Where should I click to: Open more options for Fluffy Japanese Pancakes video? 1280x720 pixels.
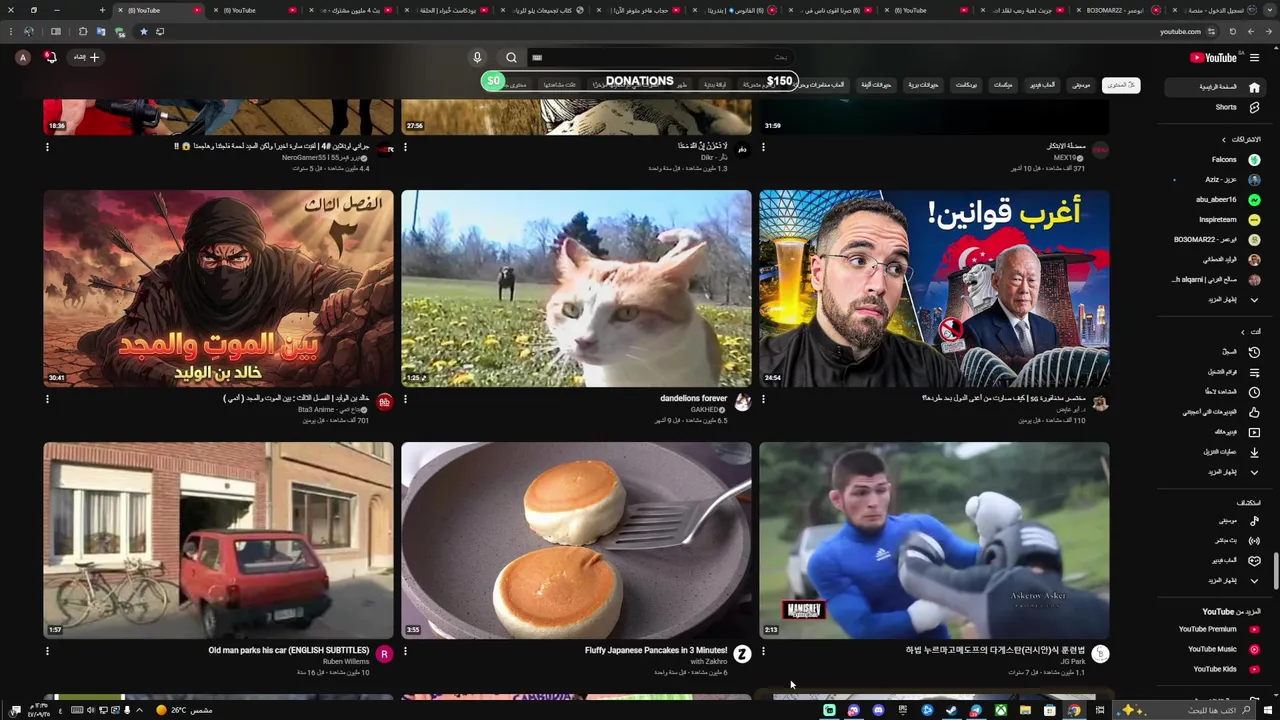click(405, 651)
